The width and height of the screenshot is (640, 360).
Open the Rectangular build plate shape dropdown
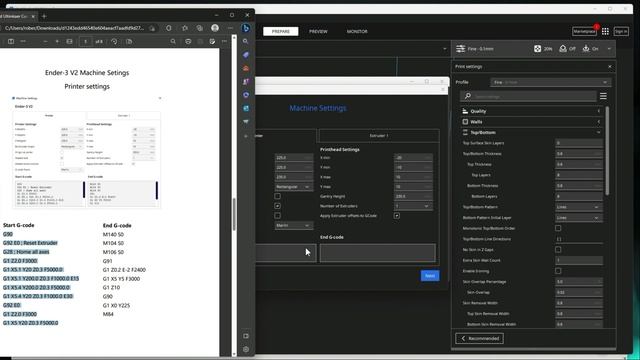tap(293, 187)
